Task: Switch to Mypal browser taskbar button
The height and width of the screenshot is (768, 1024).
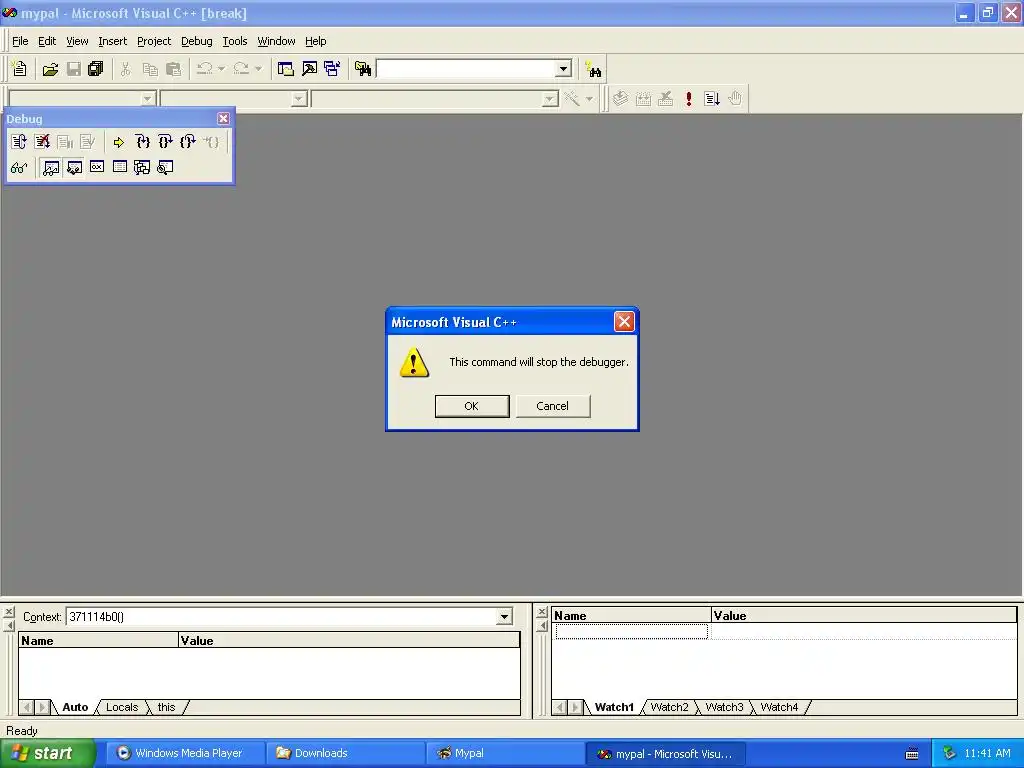Action: (x=505, y=753)
